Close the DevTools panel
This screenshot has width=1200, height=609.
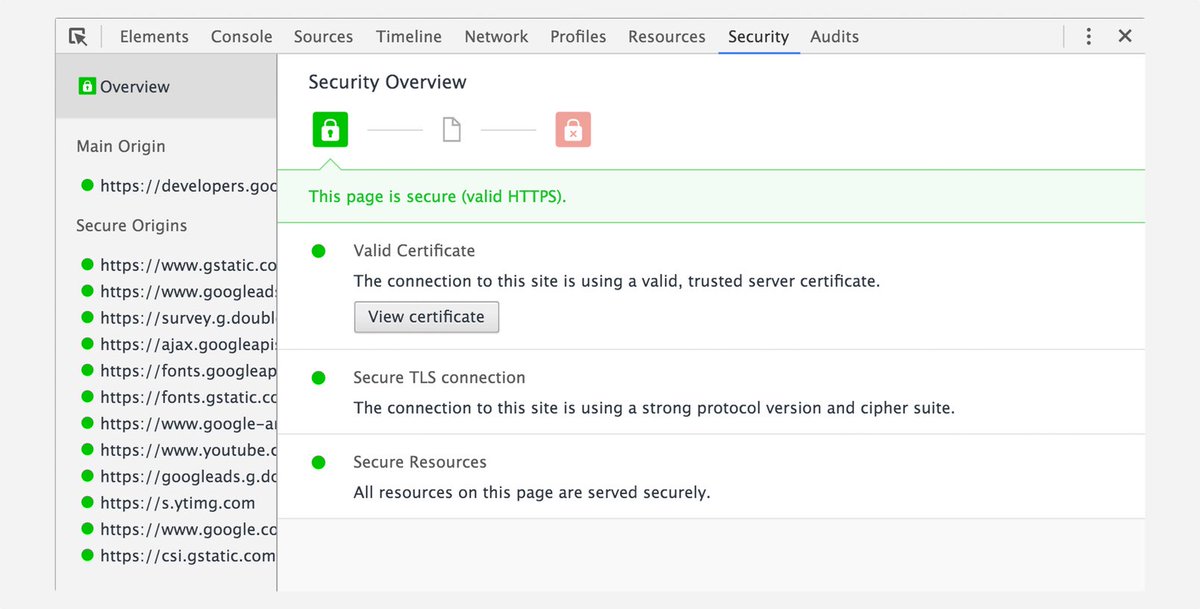[x=1125, y=36]
